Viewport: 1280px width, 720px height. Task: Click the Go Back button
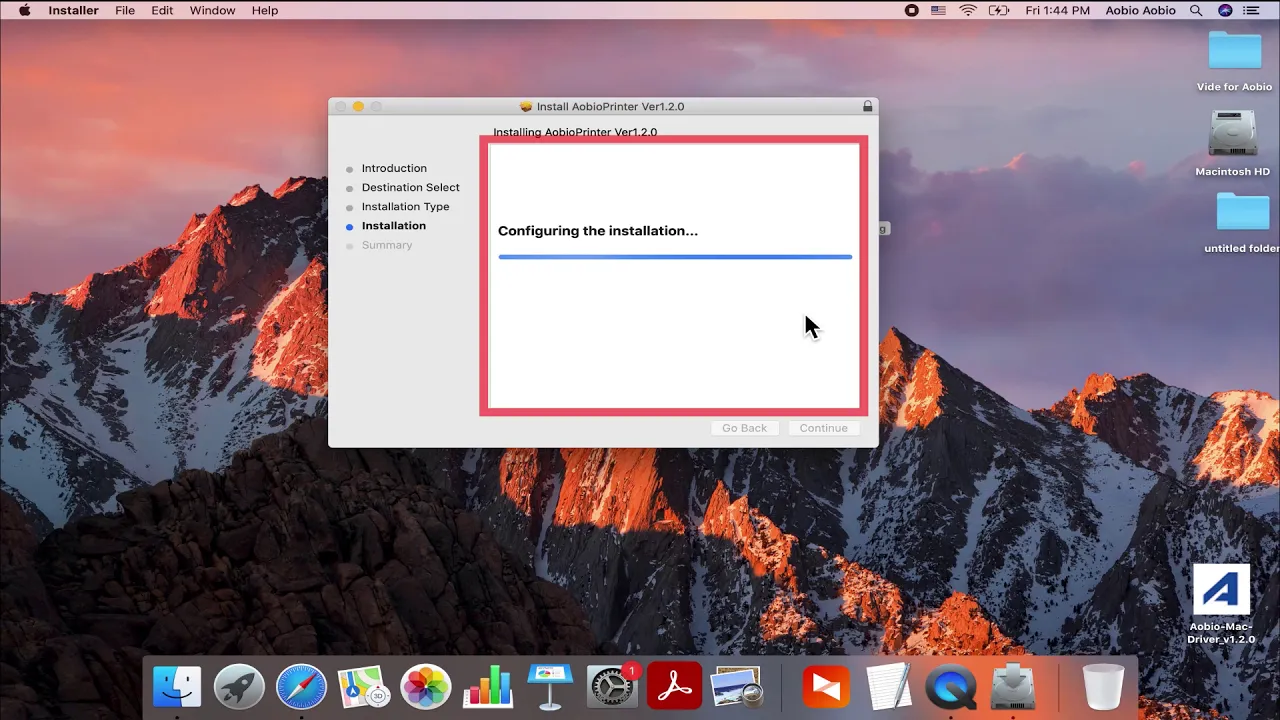point(745,428)
